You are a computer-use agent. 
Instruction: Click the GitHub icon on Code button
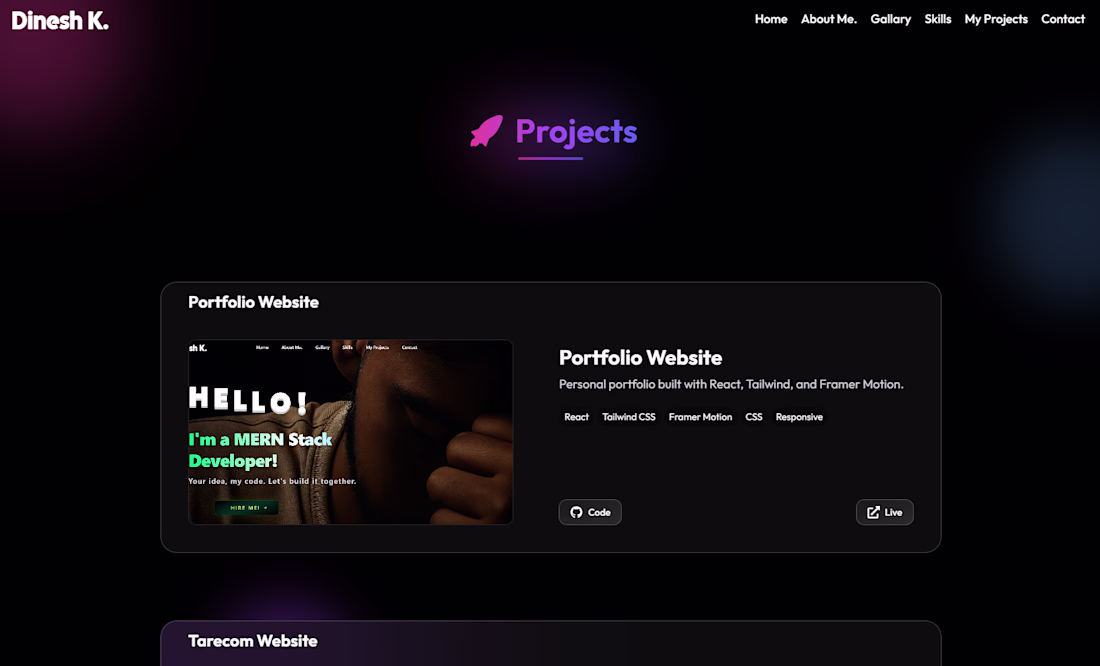tap(576, 512)
